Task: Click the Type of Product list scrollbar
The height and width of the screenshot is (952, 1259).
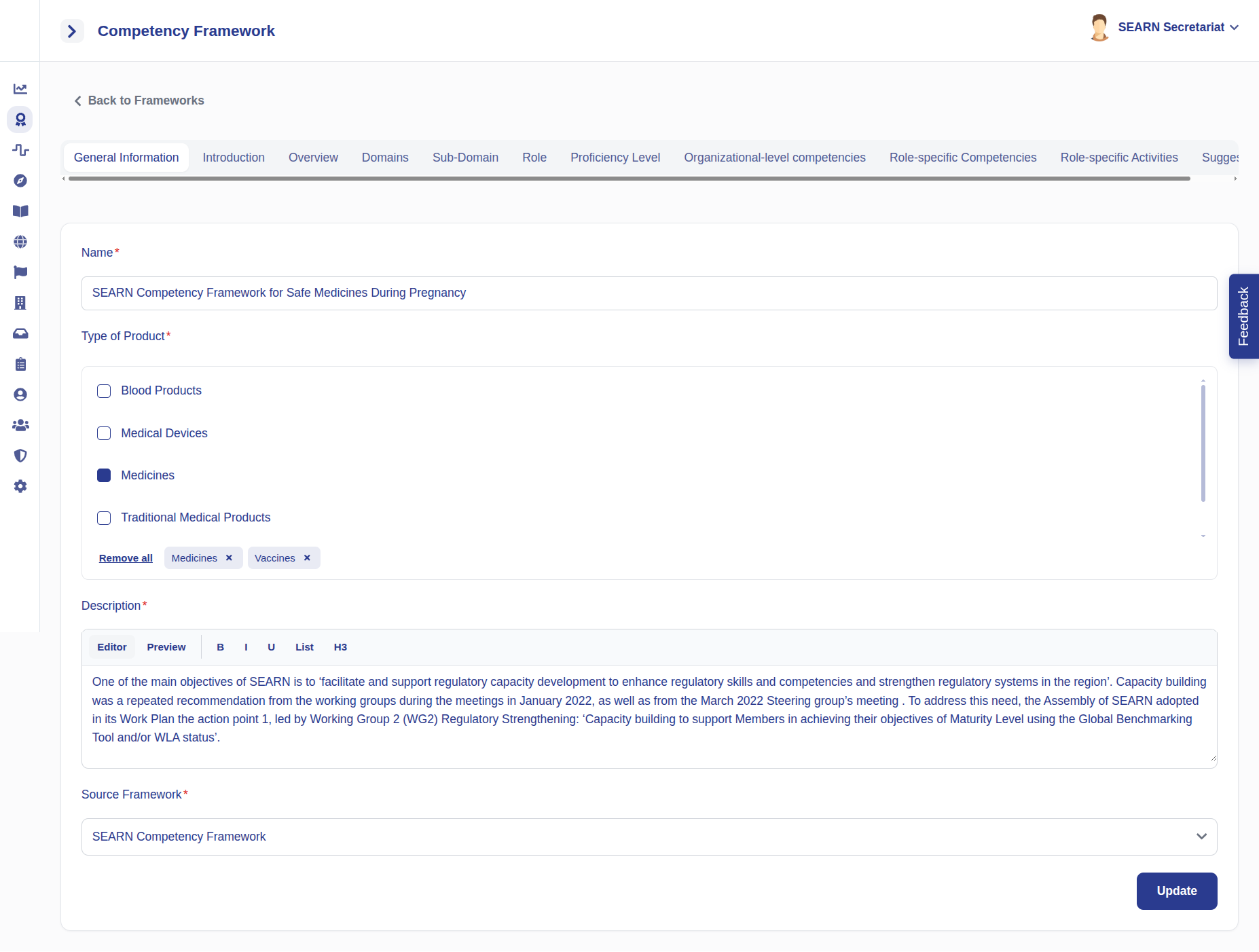Action: pyautogui.click(x=1203, y=443)
